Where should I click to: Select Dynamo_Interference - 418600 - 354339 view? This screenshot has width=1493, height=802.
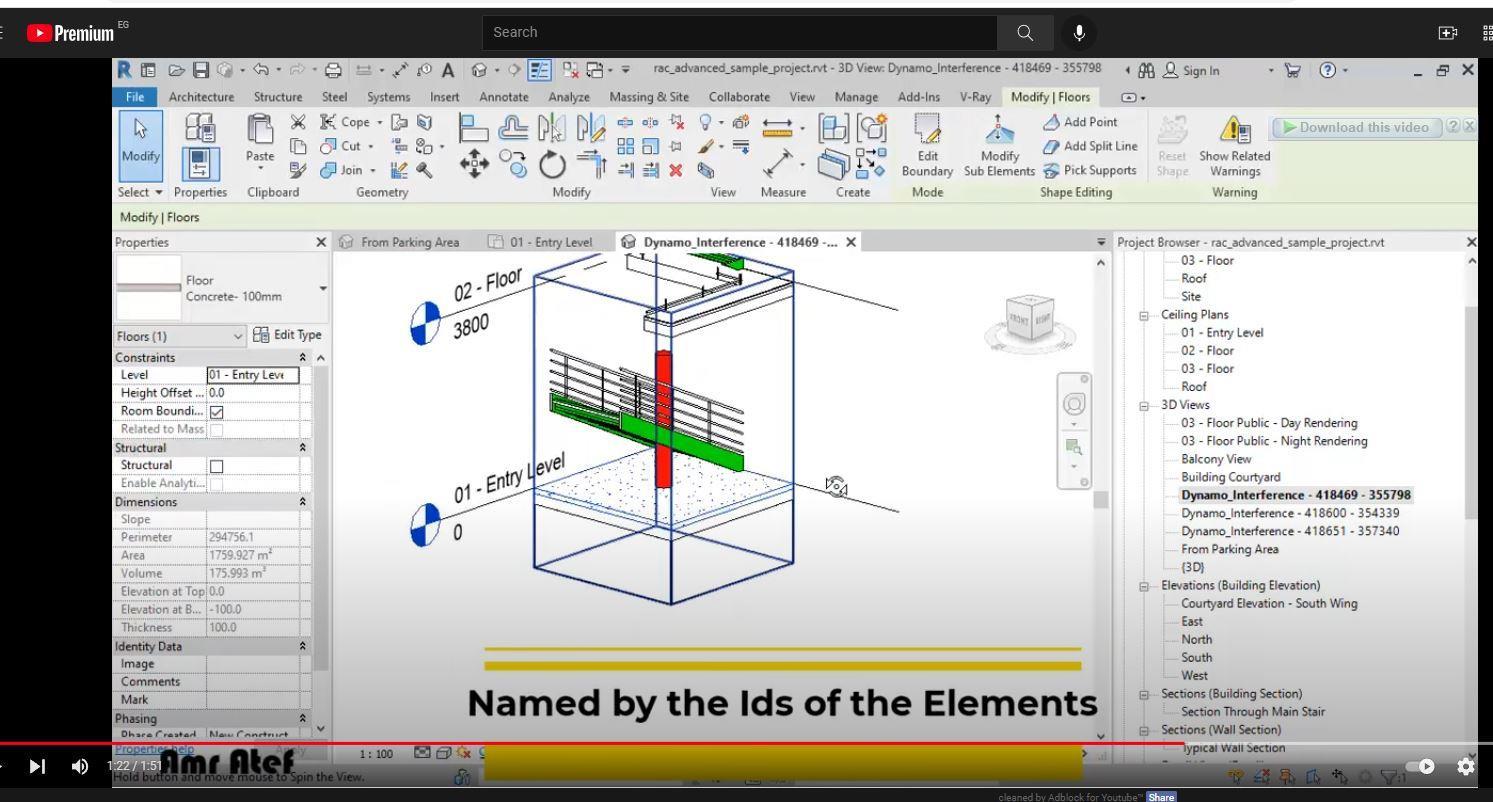coord(1290,513)
